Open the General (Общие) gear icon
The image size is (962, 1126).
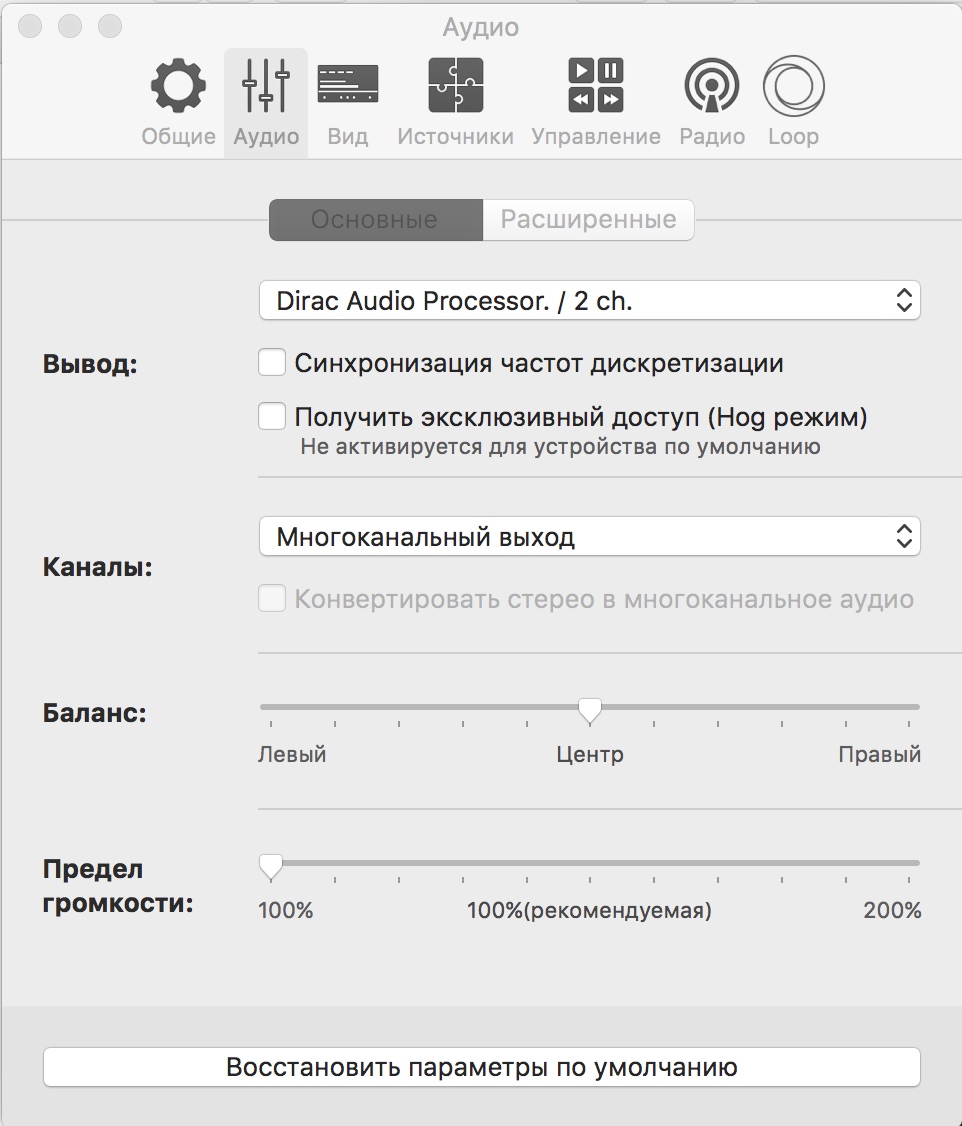(178, 87)
